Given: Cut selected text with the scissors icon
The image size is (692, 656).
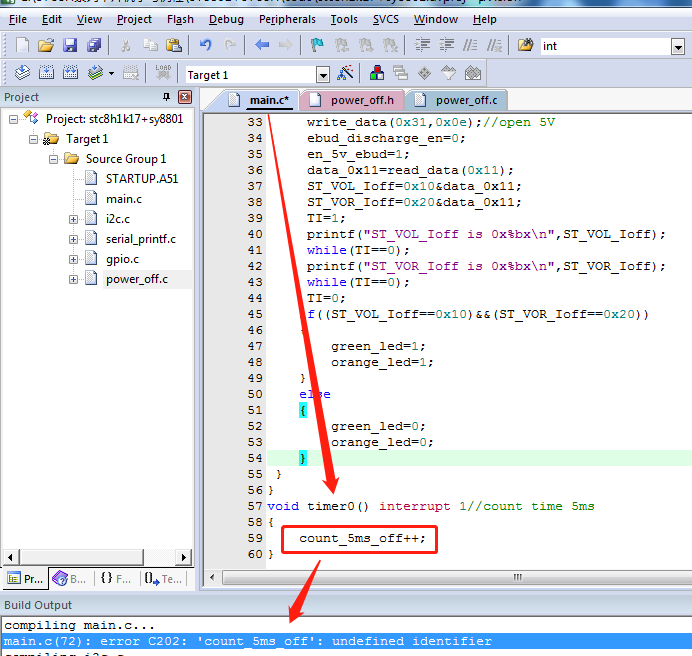Looking at the screenshot, I should click(x=126, y=45).
